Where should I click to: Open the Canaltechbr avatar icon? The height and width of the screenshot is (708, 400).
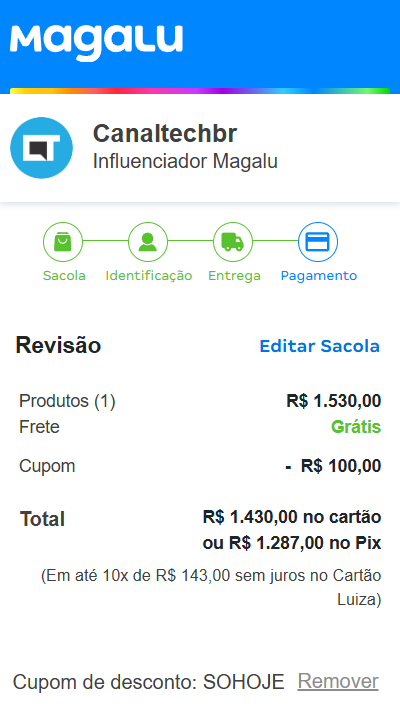point(42,148)
